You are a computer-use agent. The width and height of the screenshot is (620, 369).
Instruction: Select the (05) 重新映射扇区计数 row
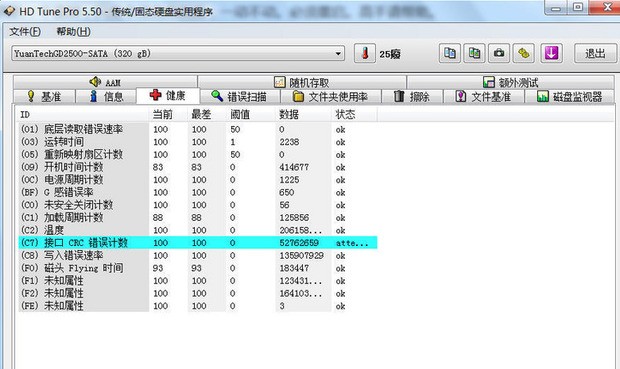tap(198, 155)
